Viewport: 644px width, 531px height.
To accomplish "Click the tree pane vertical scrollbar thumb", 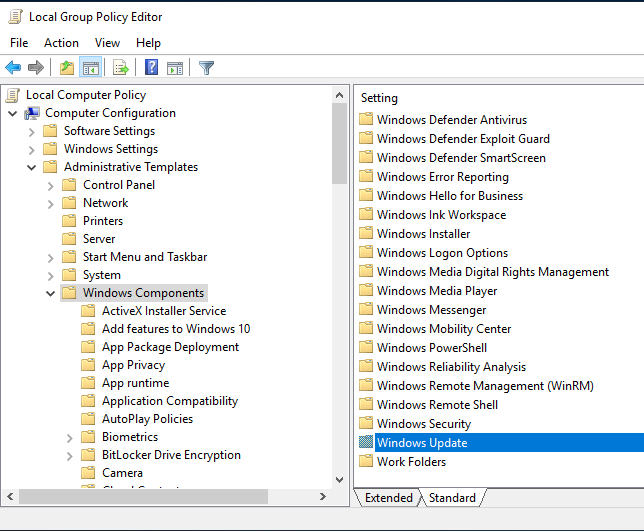I will (339, 144).
